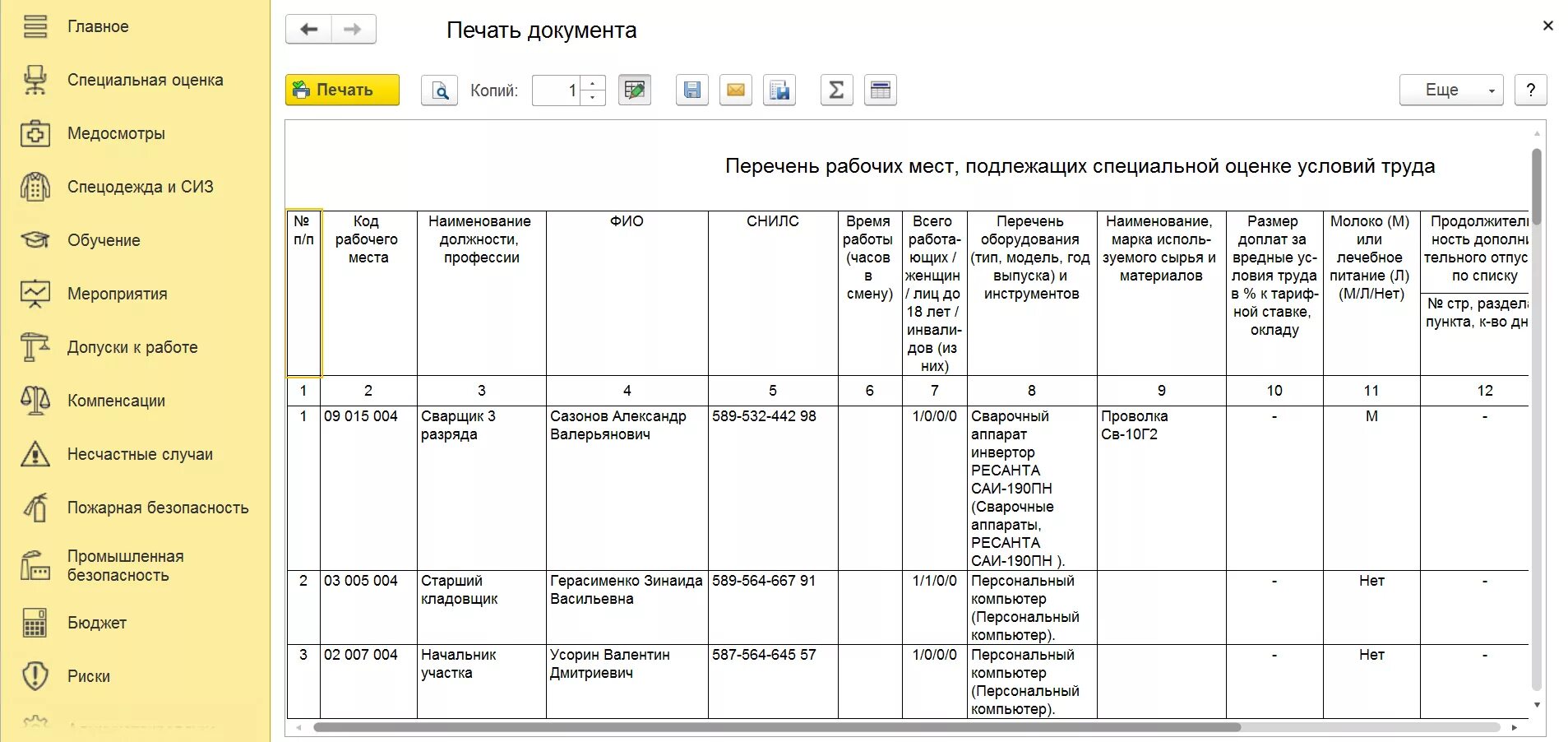Click the yellow Печать button
Viewport: 1568px width, 742px height.
[x=342, y=90]
